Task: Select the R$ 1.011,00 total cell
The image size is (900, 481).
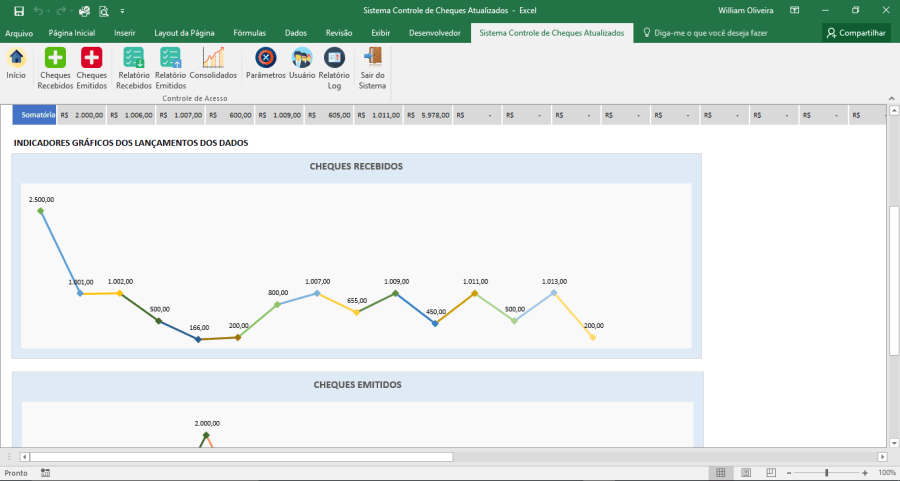Action: pos(378,115)
